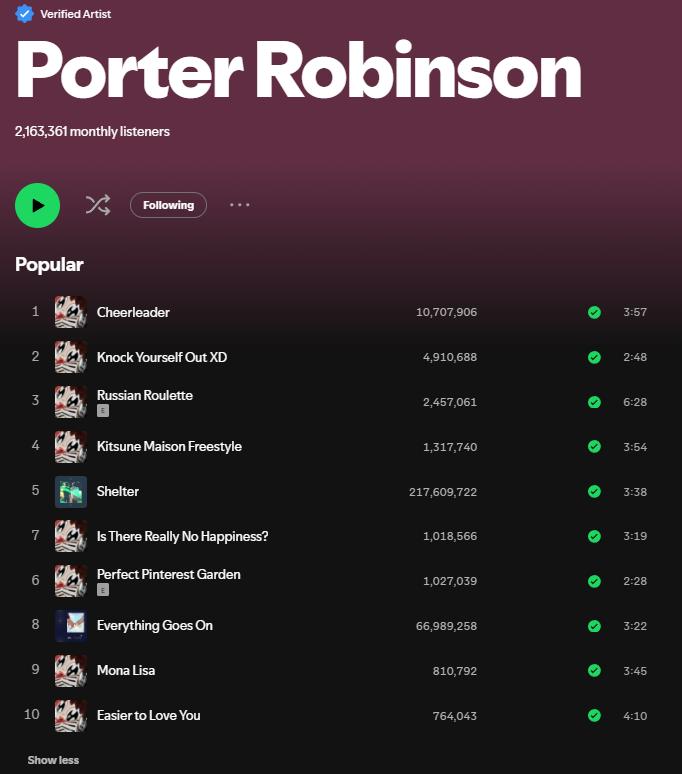The image size is (682, 774).
Task: Enable shuffle for Porter Robinson
Action: tap(98, 205)
